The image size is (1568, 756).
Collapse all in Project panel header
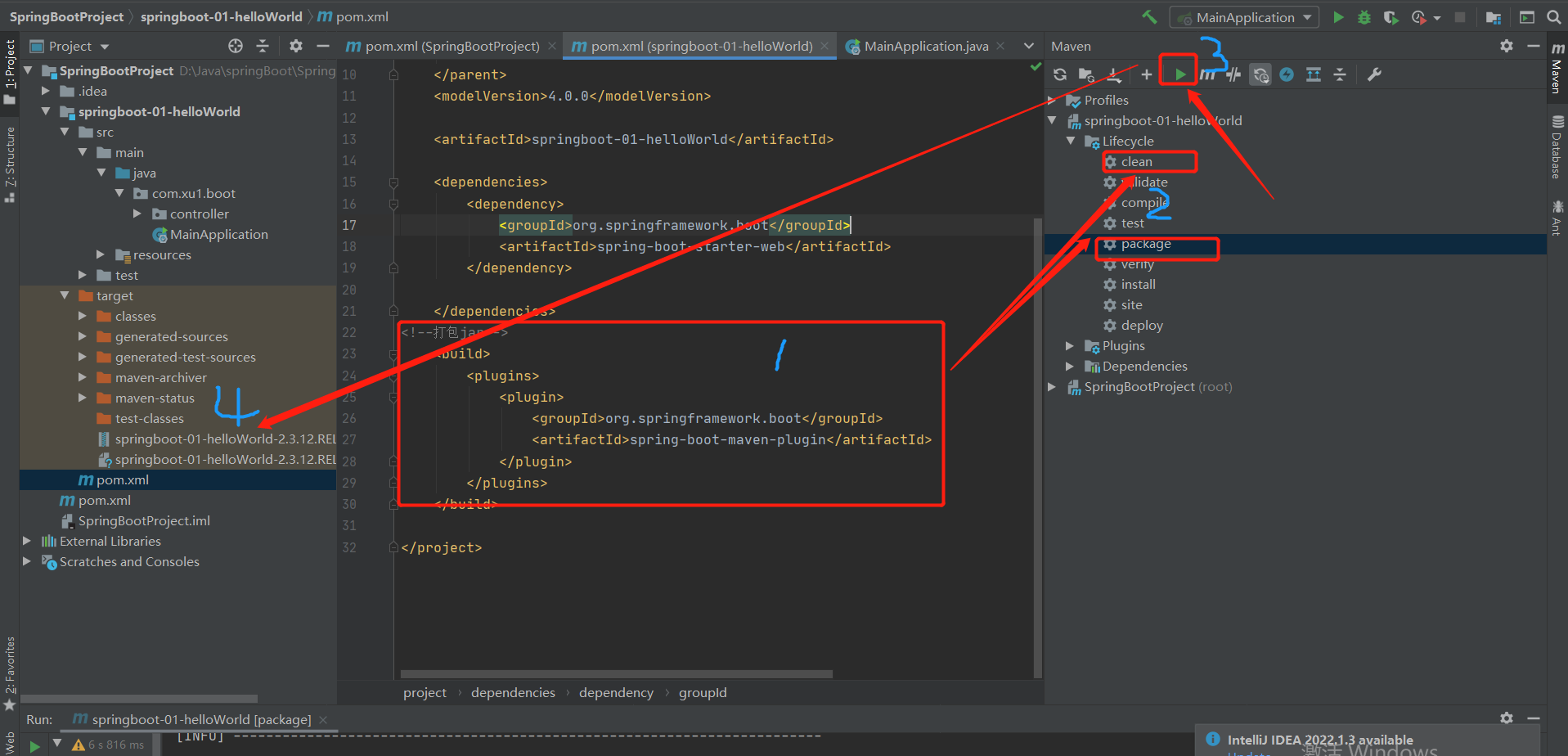[x=263, y=46]
